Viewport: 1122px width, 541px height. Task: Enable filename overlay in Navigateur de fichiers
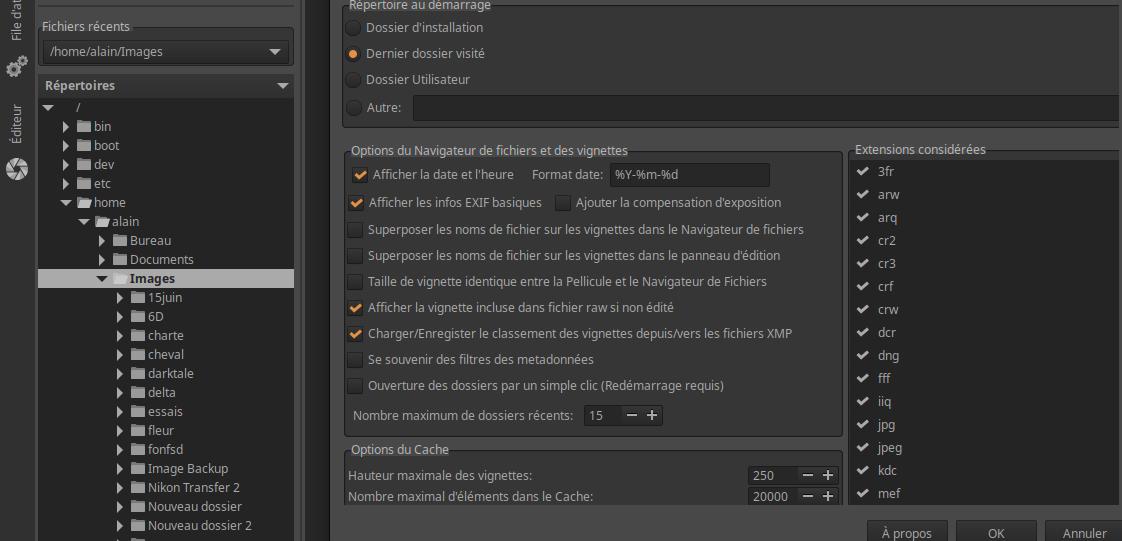[355, 230]
